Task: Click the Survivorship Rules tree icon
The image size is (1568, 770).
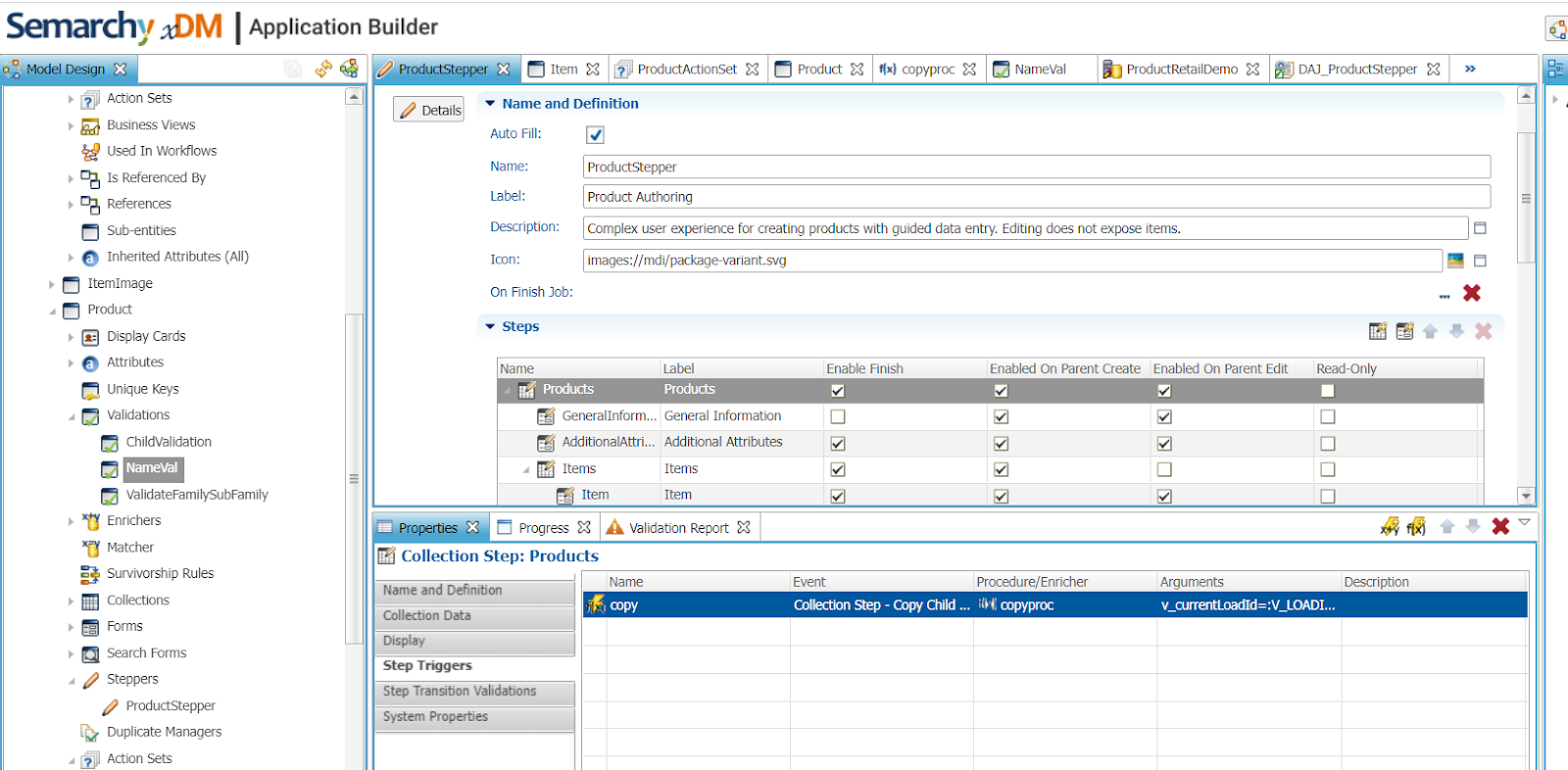Action: coord(90,574)
